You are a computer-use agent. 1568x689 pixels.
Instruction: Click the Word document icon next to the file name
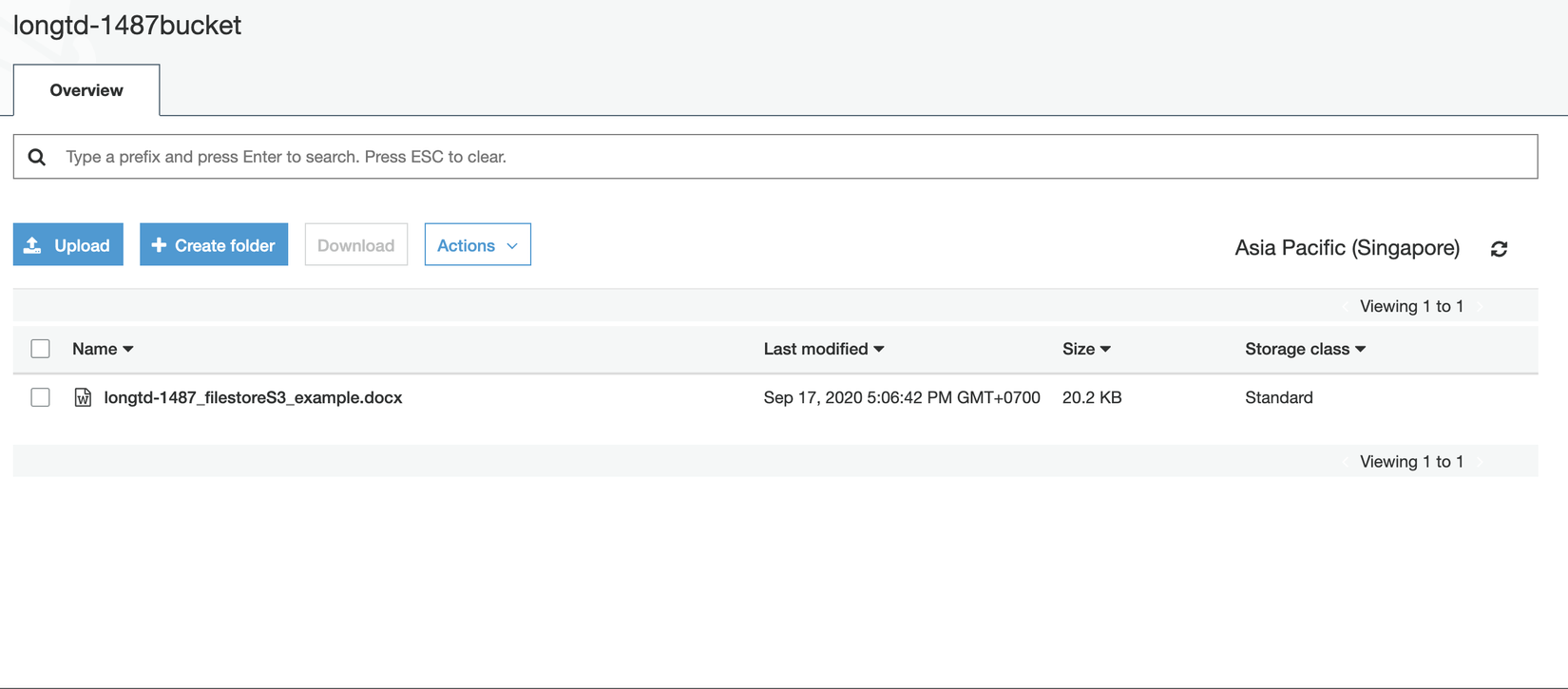pyautogui.click(x=84, y=397)
